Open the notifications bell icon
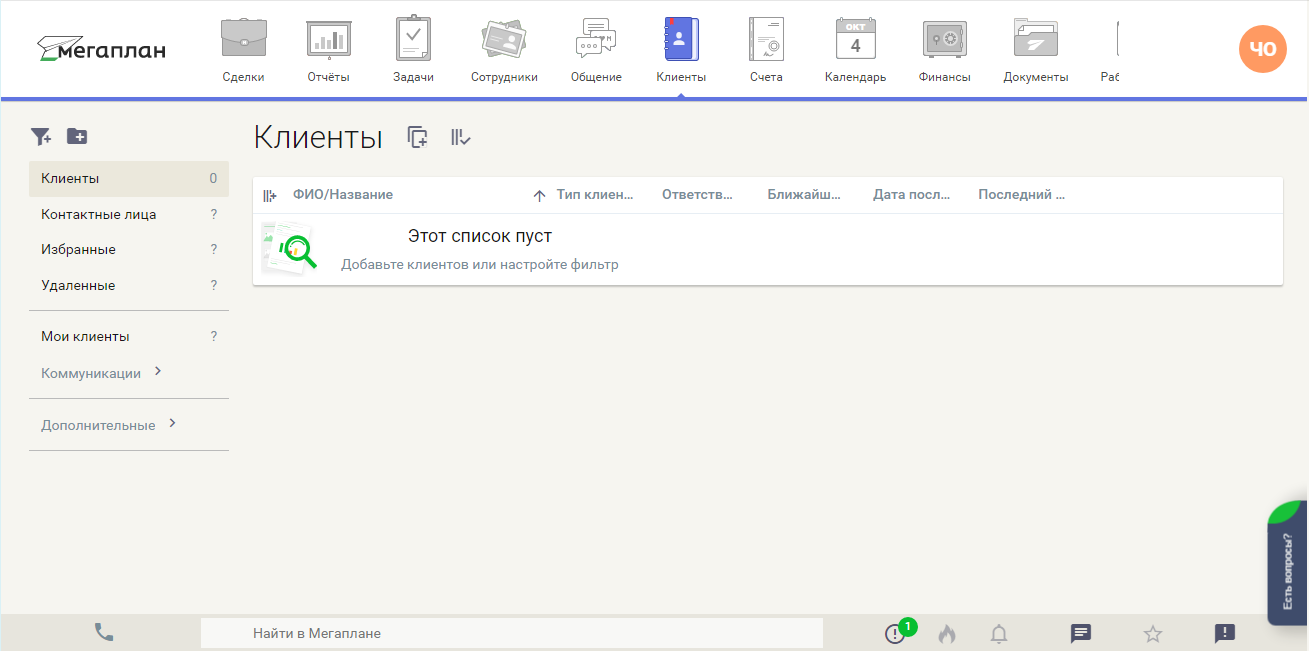 pyautogui.click(x=999, y=633)
